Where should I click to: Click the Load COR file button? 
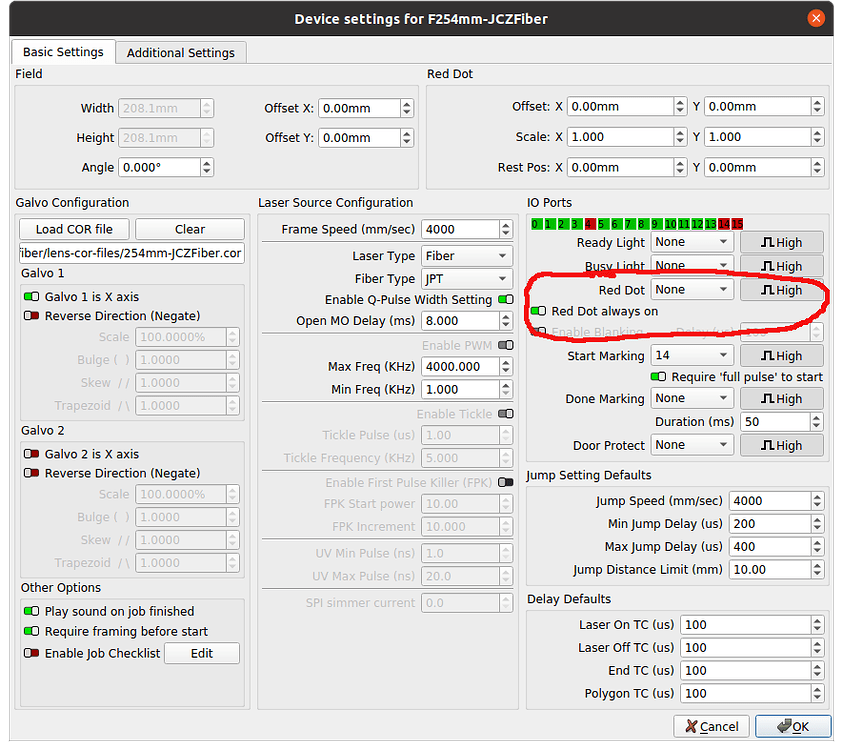click(73, 228)
